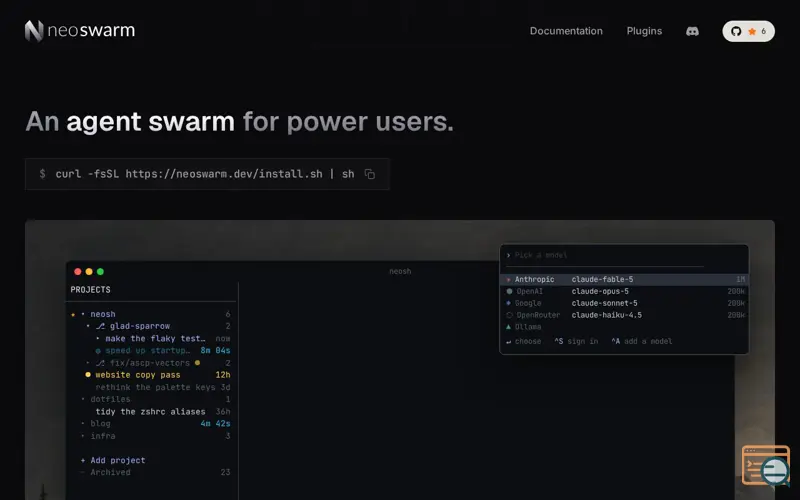800x500 pixels.
Task: Click the ^S sign in hint
Action: [x=576, y=341]
